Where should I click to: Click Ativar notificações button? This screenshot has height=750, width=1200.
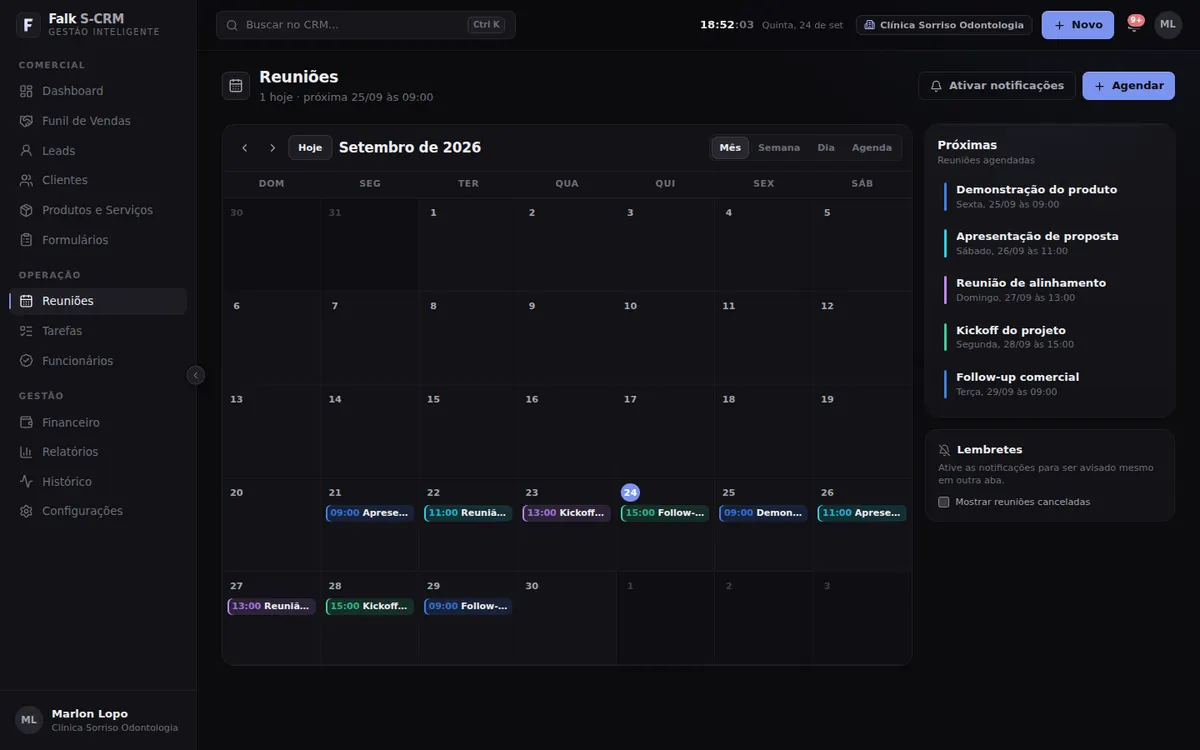(997, 86)
